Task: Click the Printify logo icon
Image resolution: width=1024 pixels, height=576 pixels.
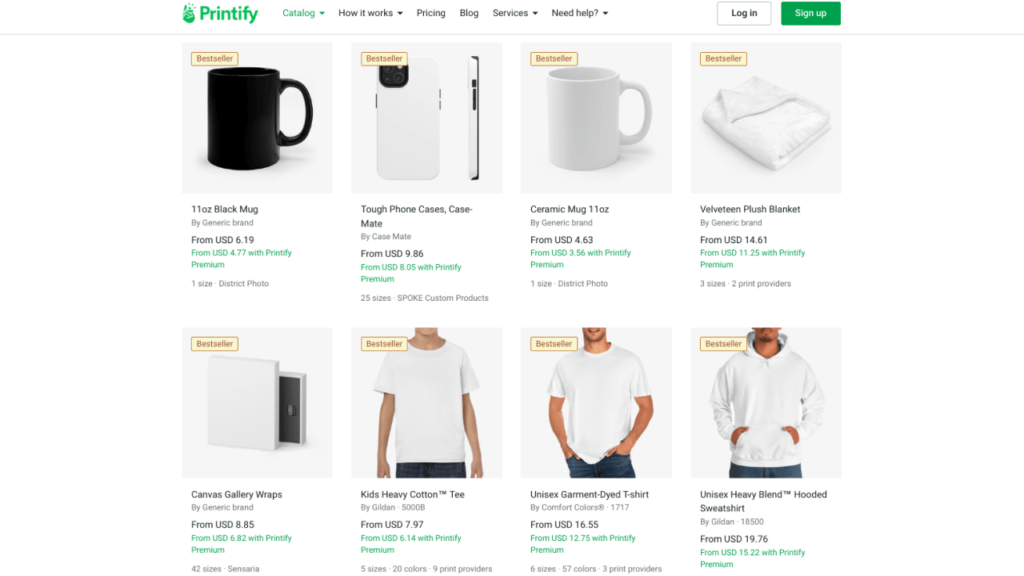Action: 190,13
